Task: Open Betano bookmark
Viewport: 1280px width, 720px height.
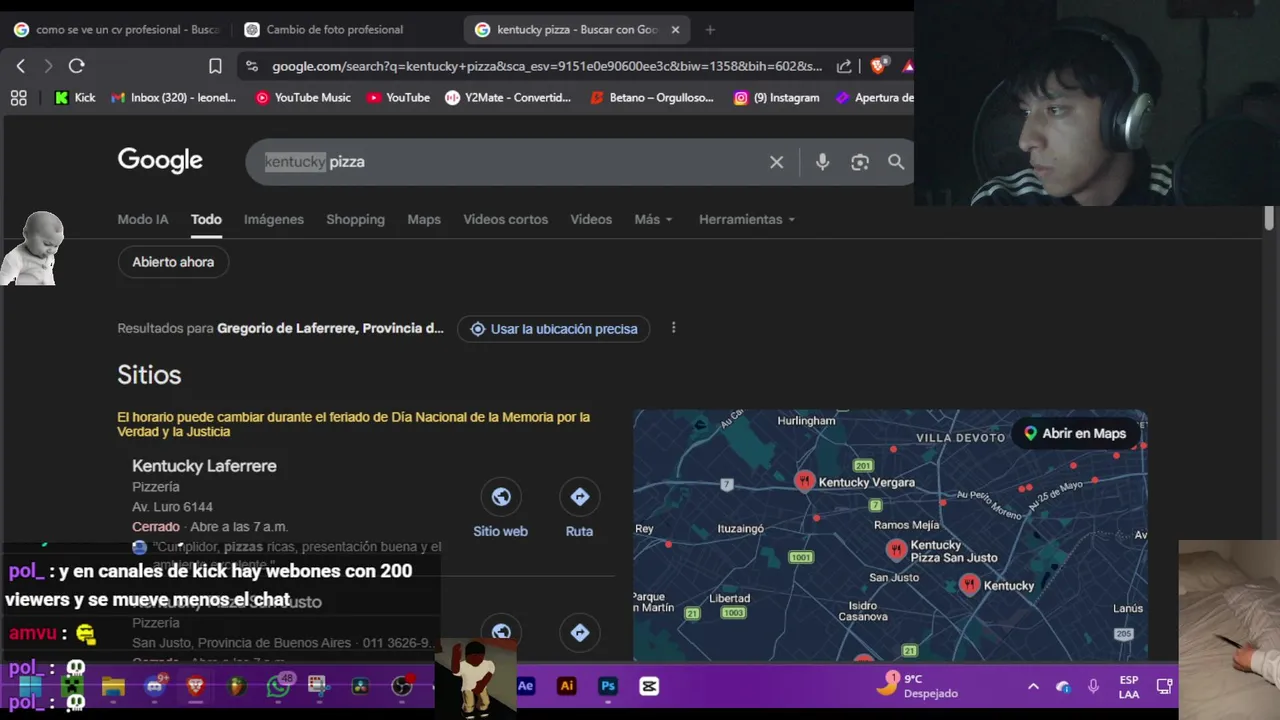Action: 653,98
